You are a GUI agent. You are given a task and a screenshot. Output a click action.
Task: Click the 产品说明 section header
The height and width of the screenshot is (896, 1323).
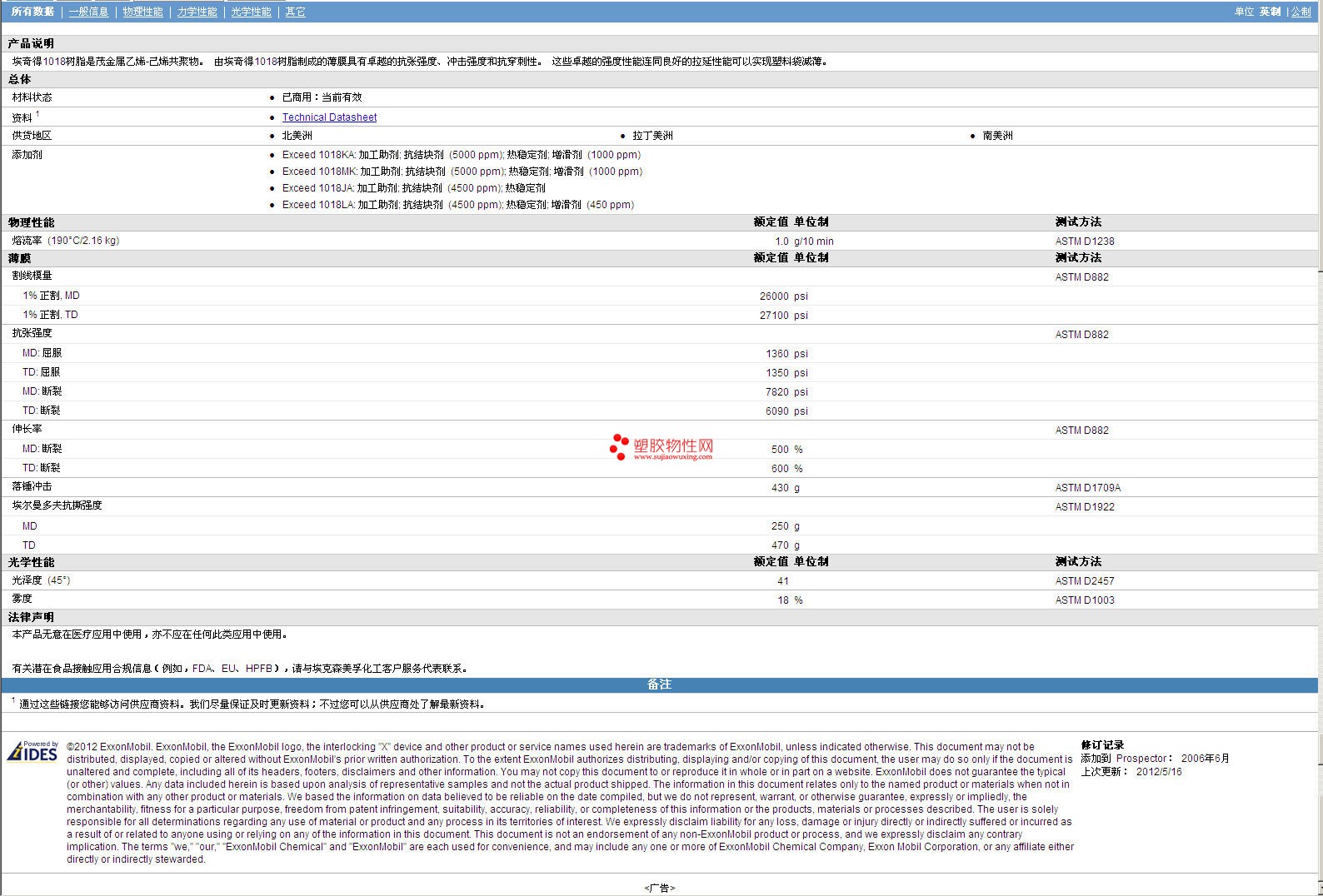31,43
